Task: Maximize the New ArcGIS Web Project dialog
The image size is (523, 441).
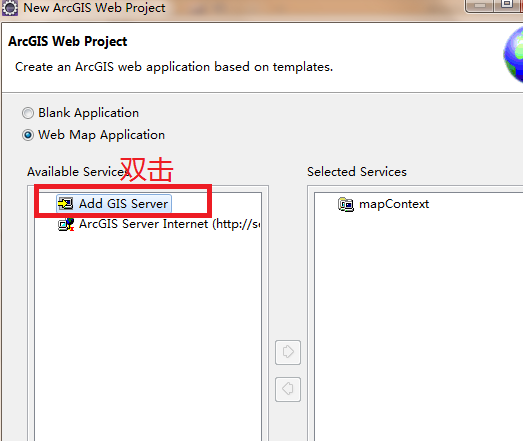Action: [507, 5]
